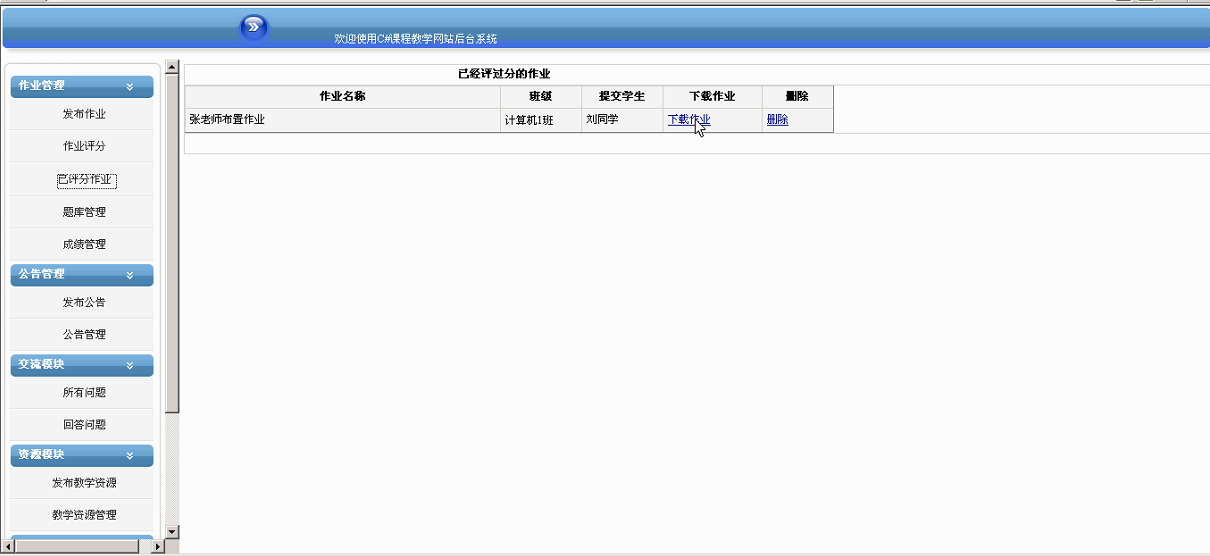Click the sidebar horizontal scrollbar thumb
1210x556 pixels.
point(76,547)
